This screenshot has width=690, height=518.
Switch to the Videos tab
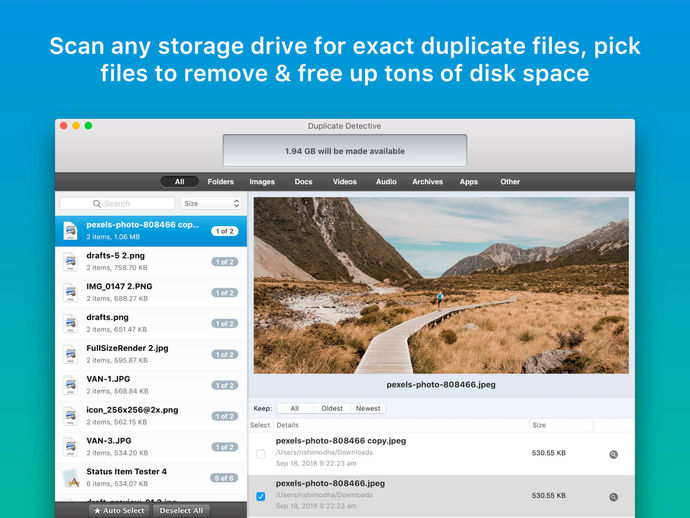[345, 181]
